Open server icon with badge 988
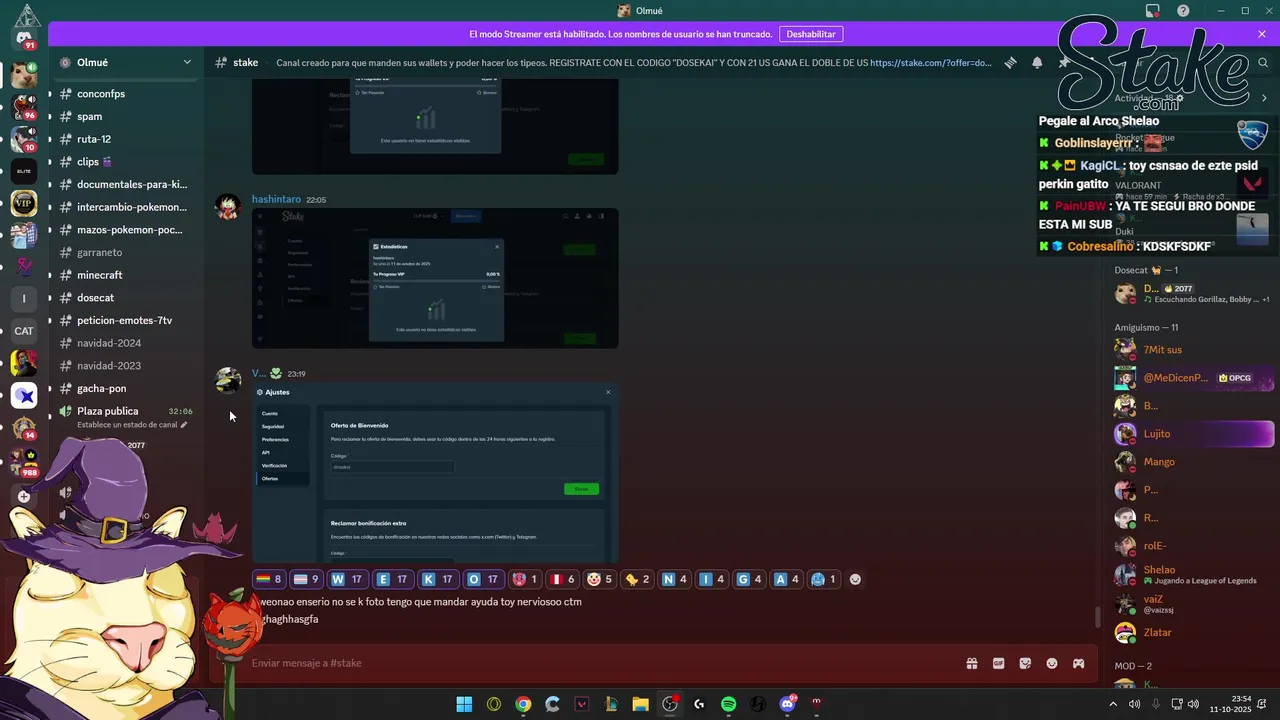The image size is (1280, 720). 24,463
